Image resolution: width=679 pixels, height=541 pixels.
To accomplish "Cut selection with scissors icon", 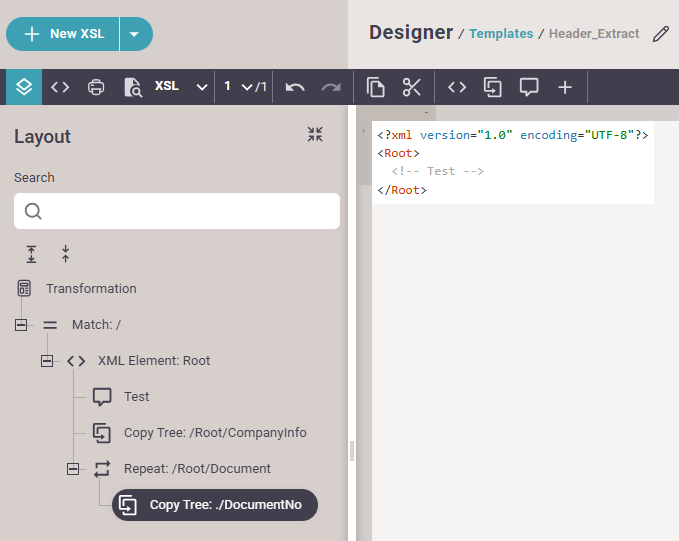I will tap(412, 87).
